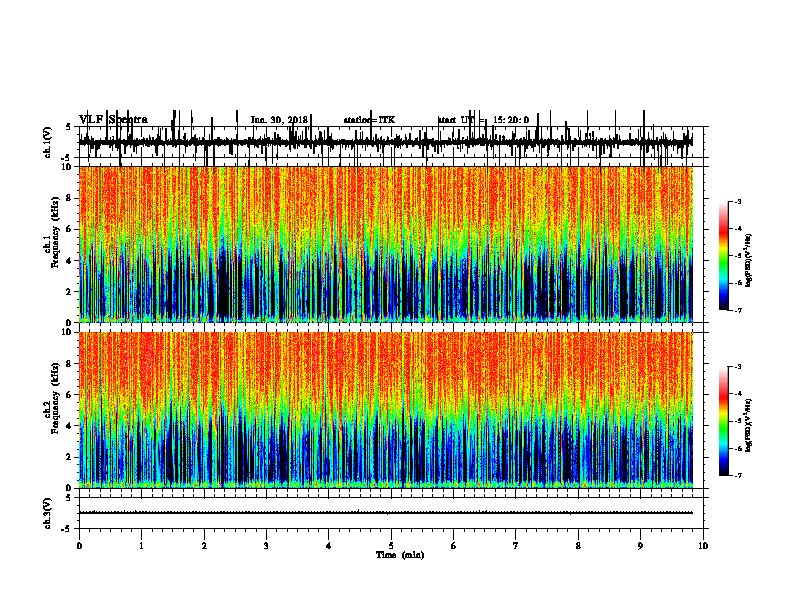Screen dimensions: 792x612
Task: Click the "VLF Spectra" title text
Action: click(x=113, y=120)
